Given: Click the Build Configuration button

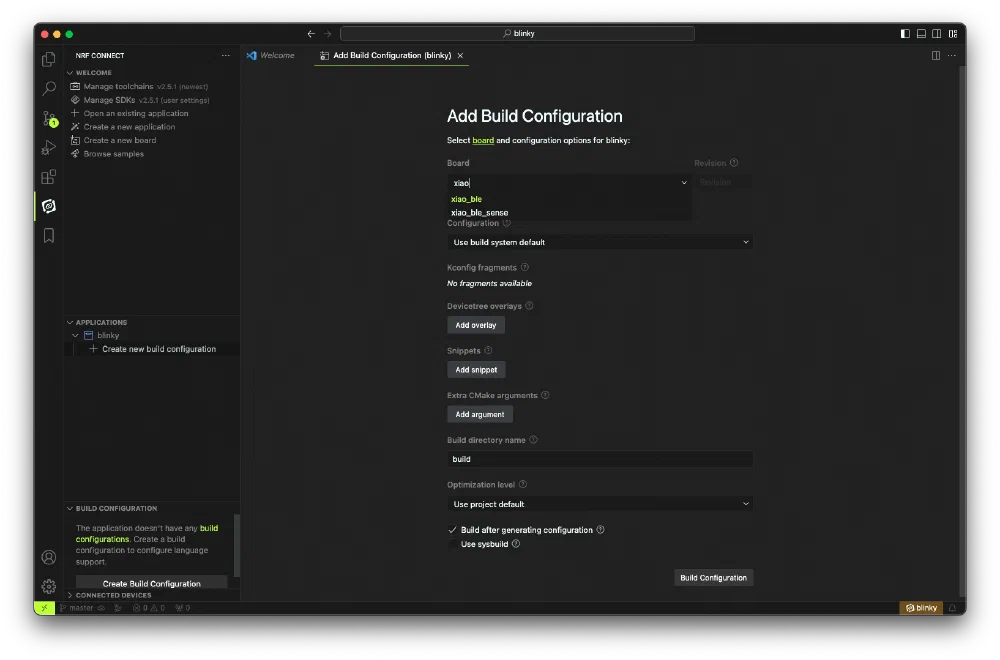Looking at the screenshot, I should [x=713, y=578].
